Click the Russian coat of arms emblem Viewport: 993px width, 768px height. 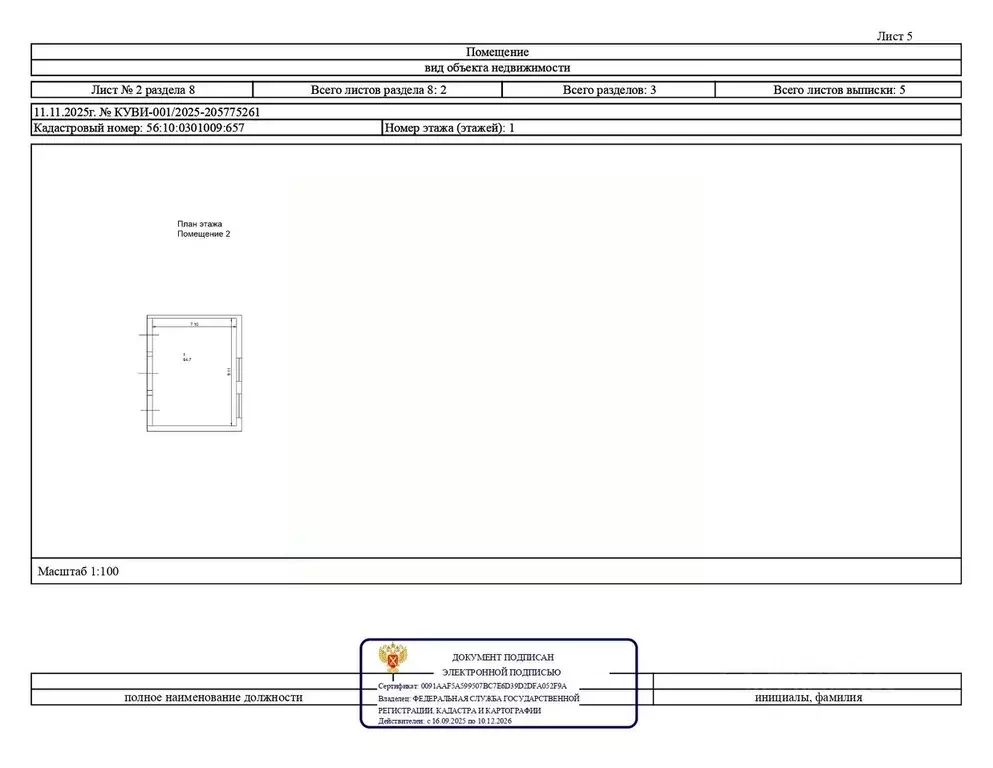393,658
